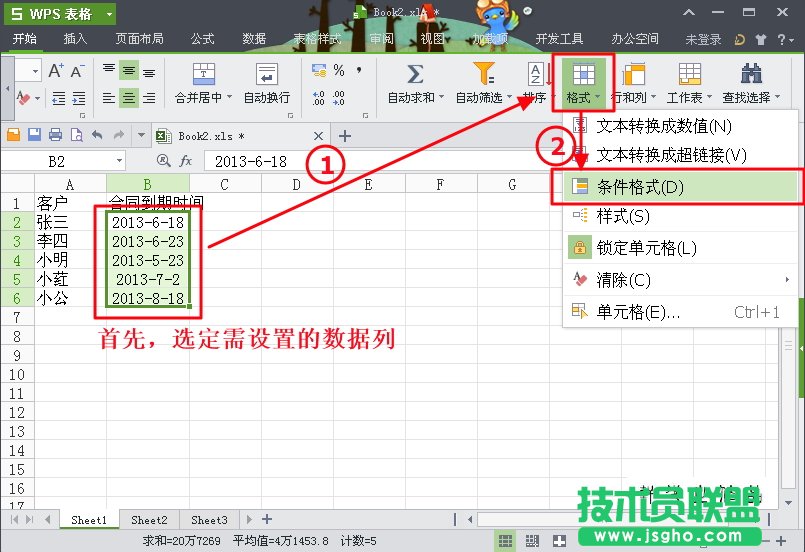This screenshot has width=805, height=552.
Task: Click the decrease font size A- icon
Action: (77, 70)
